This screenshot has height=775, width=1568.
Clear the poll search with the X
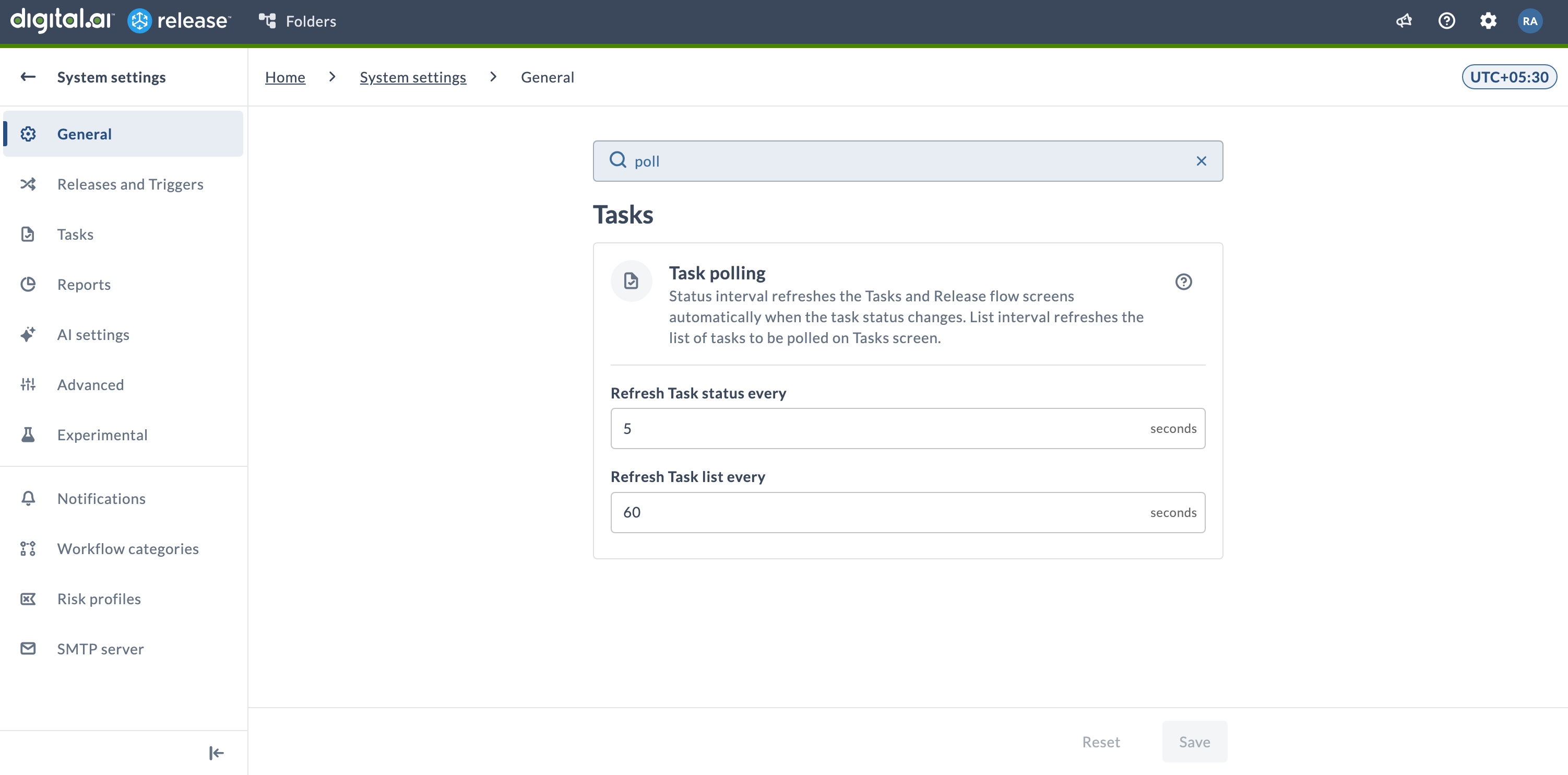1201,161
